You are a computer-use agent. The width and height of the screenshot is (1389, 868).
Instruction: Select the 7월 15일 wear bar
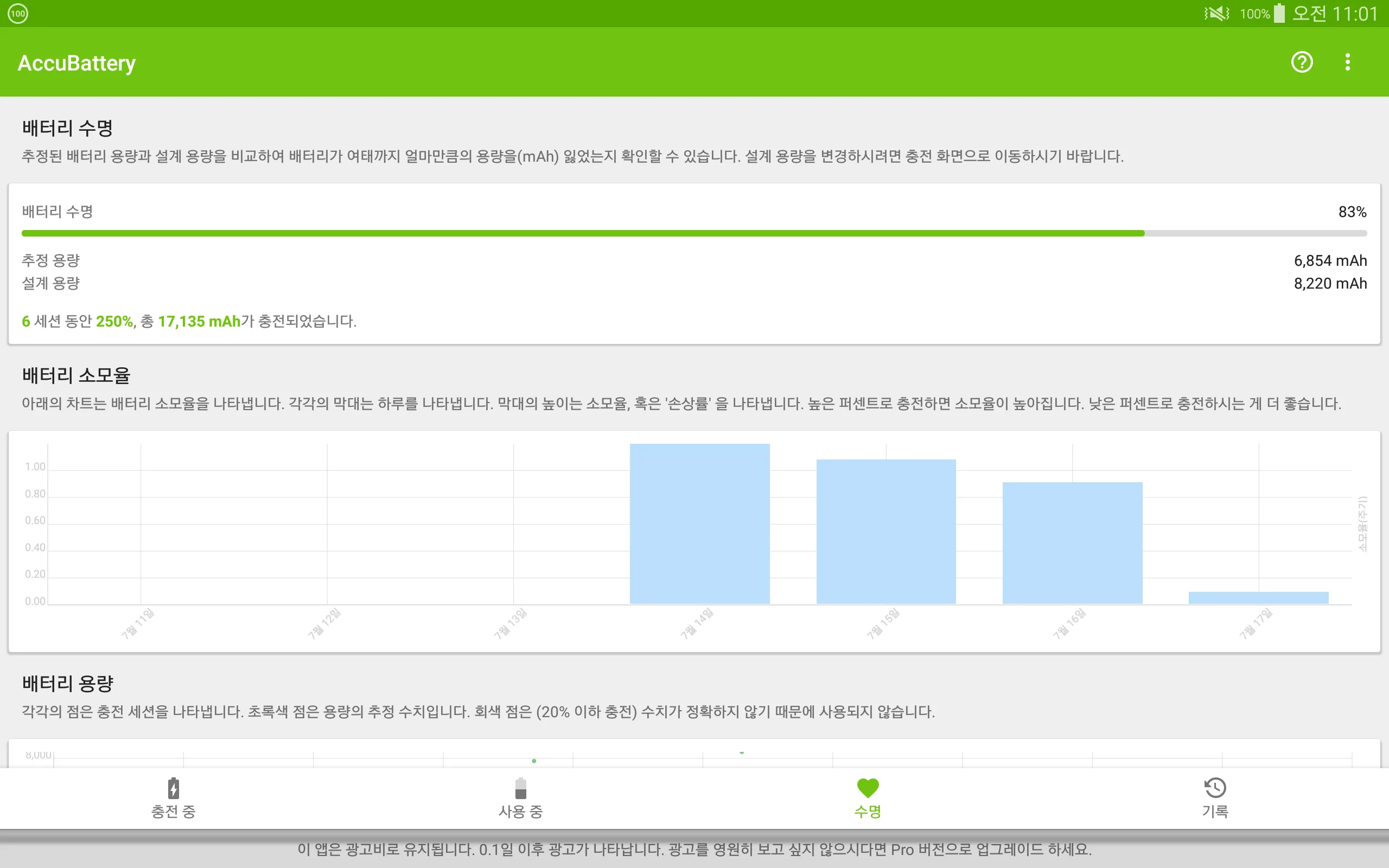click(885, 531)
